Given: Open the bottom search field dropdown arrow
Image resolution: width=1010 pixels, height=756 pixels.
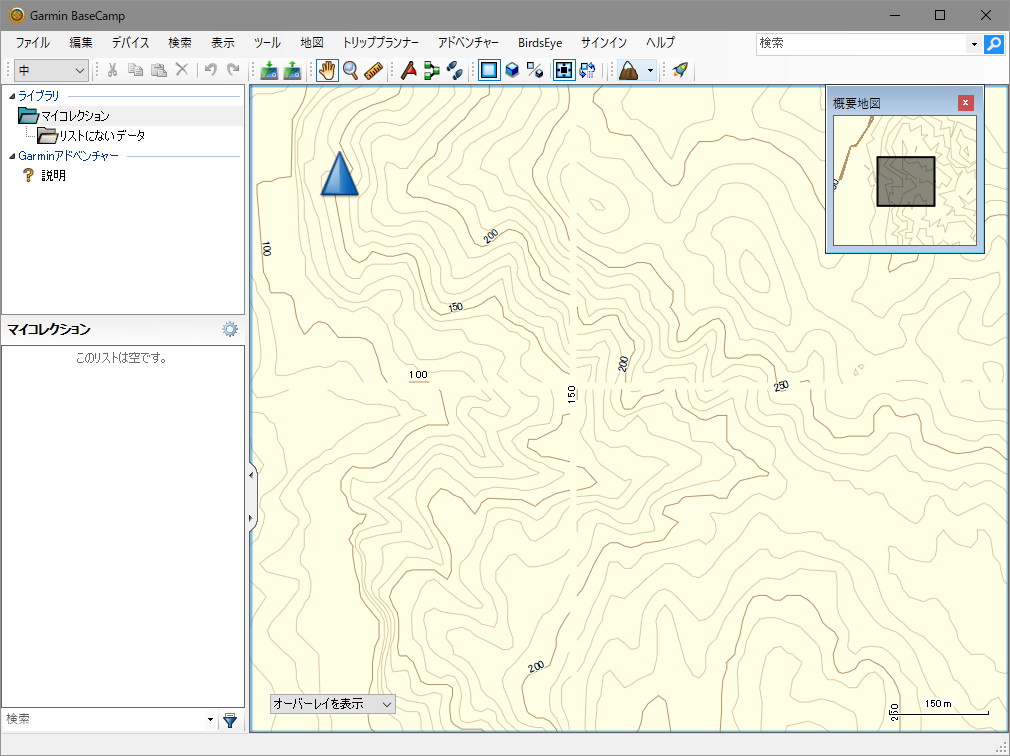Looking at the screenshot, I should pyautogui.click(x=210, y=719).
